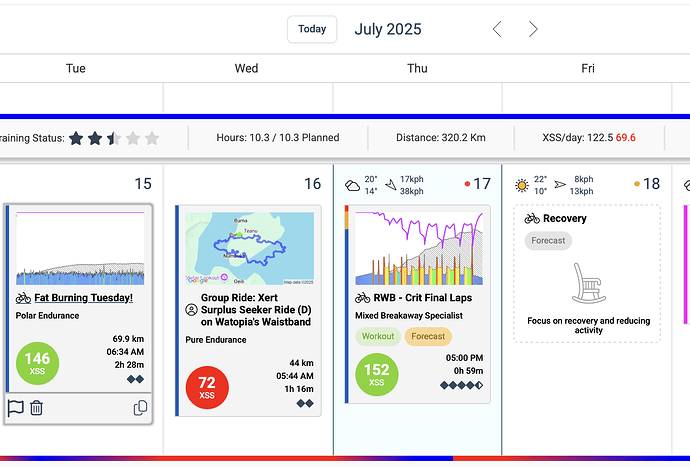The height and width of the screenshot is (467, 690).
Task: Set training status via the star rating
Action: pyautogui.click(x=113, y=138)
